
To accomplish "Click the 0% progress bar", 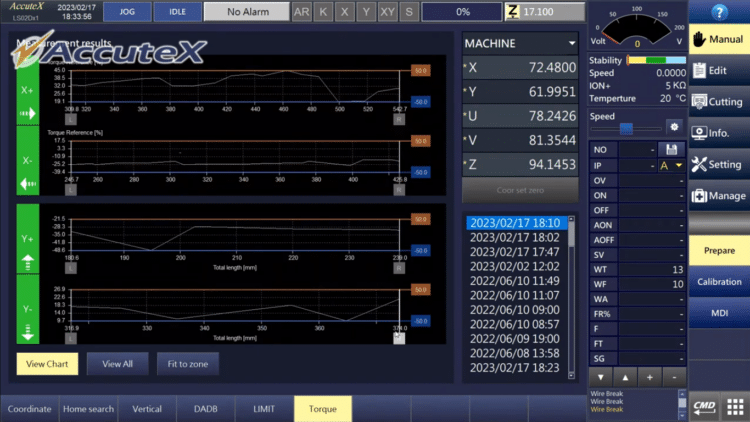I will (462, 12).
